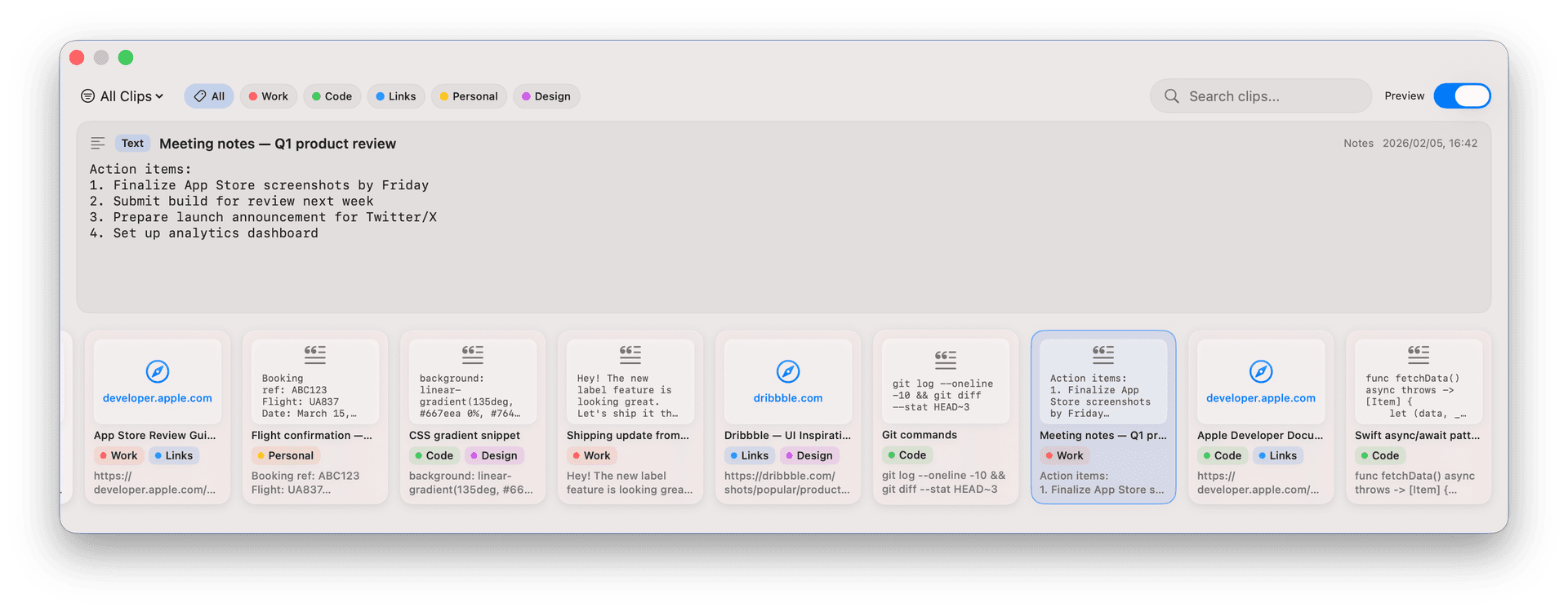Click Design tag on CSS gradient snippet card
Screen dimensions: 1568x612
494,456
